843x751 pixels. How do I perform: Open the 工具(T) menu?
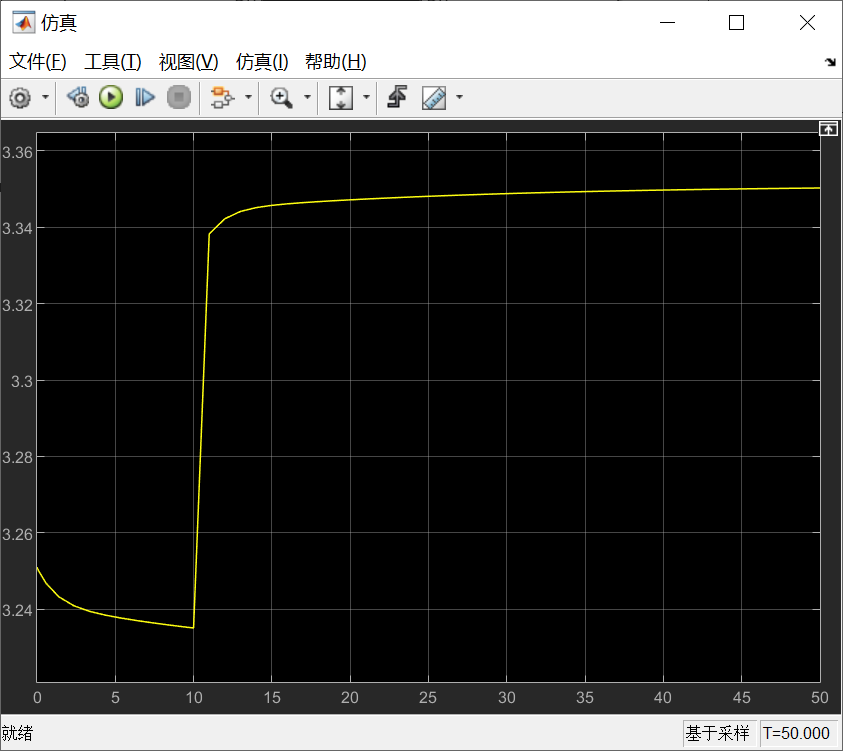(113, 62)
